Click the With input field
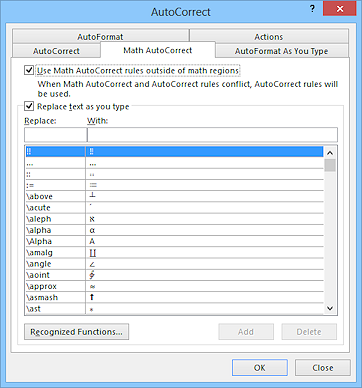 pos(212,135)
